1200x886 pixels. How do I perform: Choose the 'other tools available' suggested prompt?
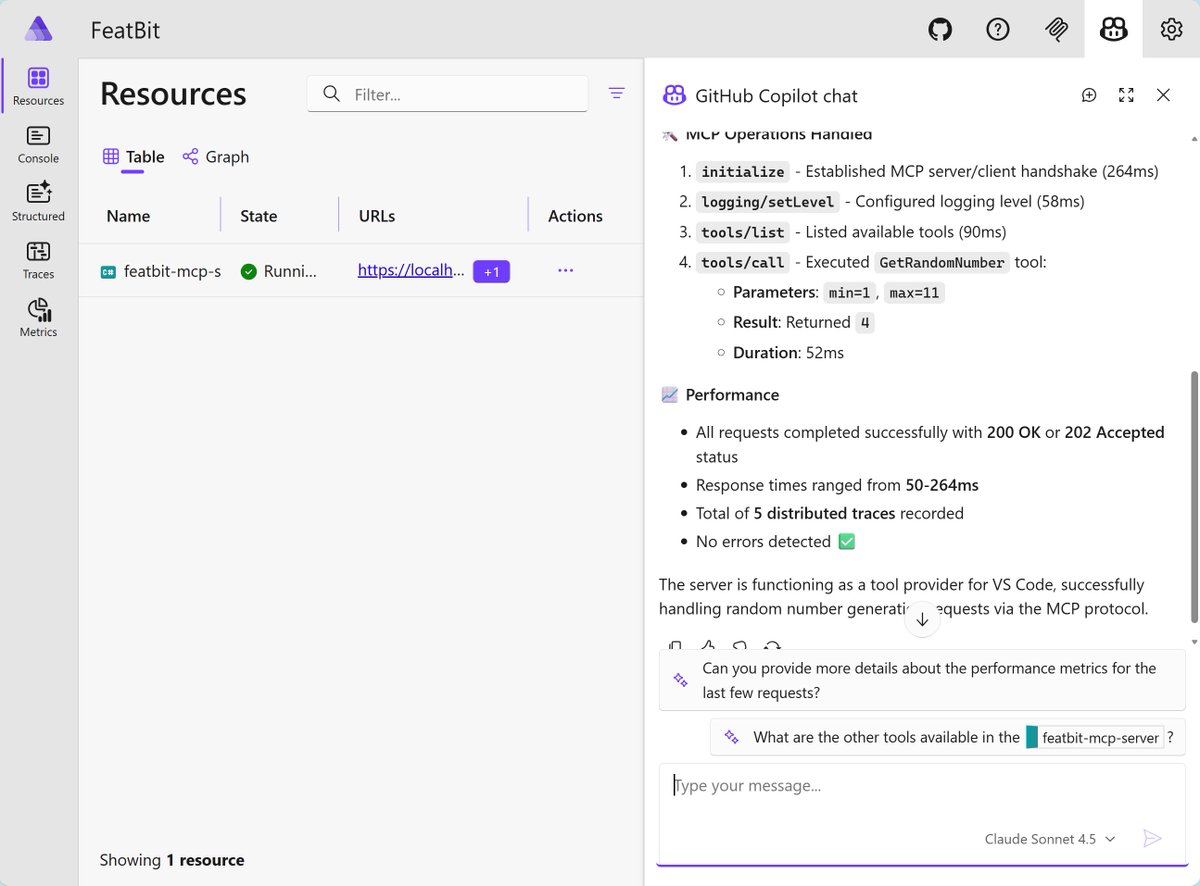948,737
